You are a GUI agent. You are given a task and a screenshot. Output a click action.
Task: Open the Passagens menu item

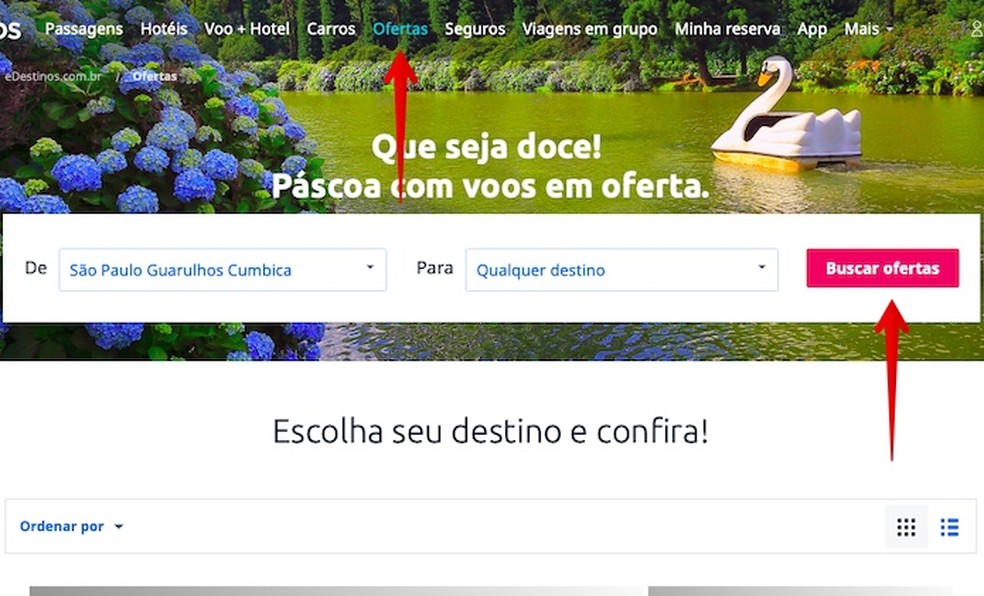(84, 29)
